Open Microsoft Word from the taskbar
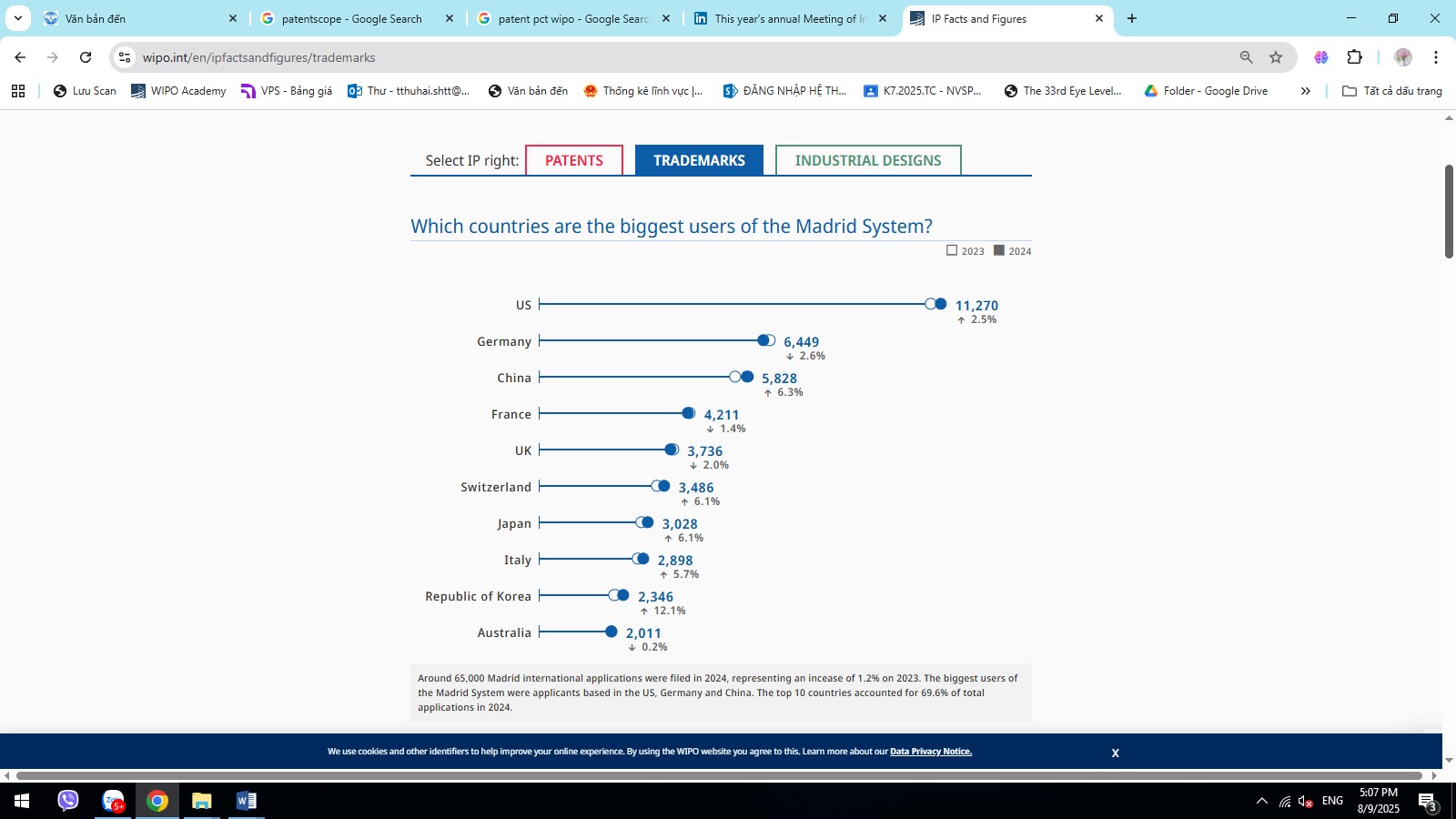The height and width of the screenshot is (819, 1456). (x=246, y=801)
